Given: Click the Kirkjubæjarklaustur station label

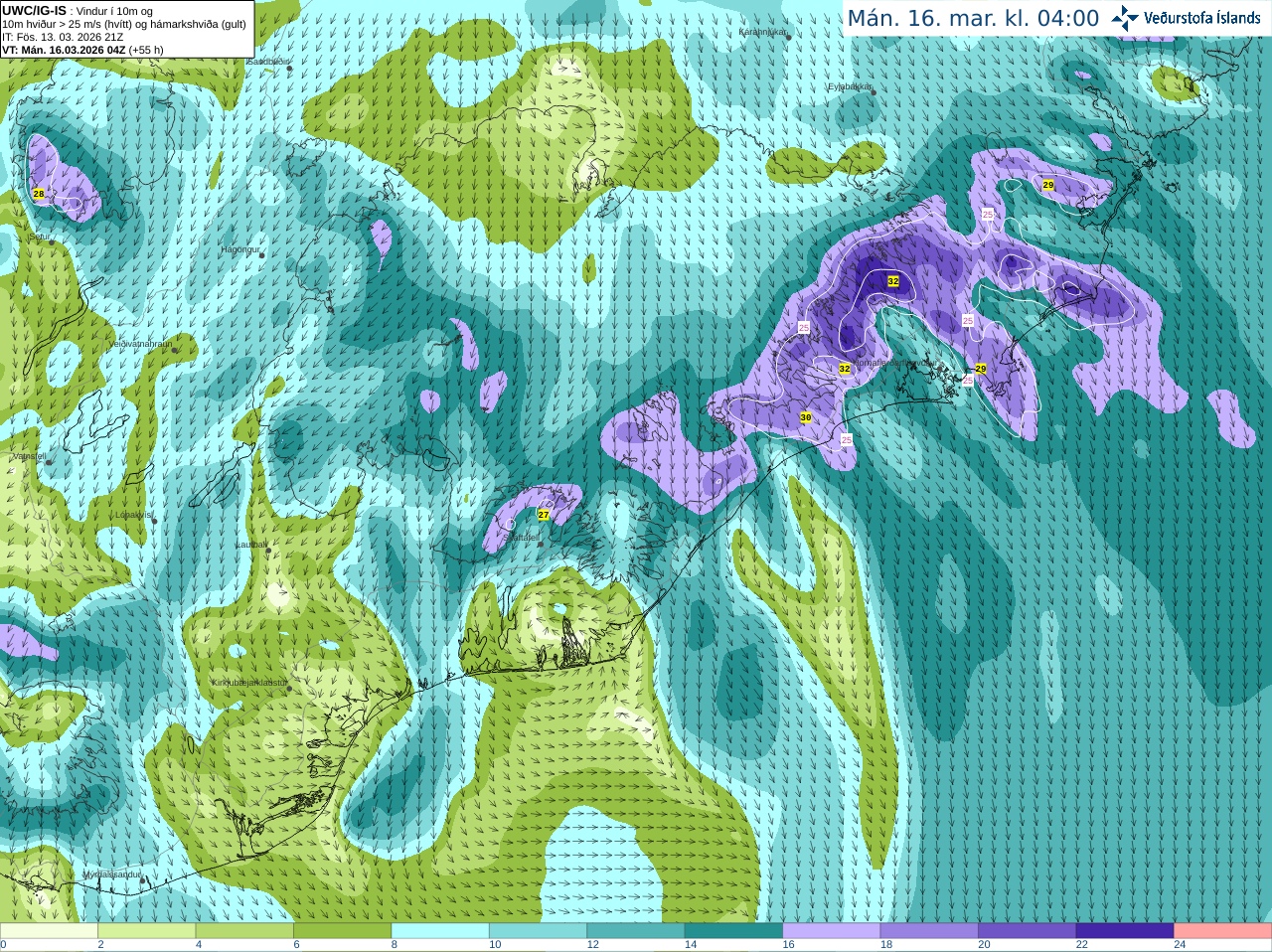Looking at the screenshot, I should click(249, 684).
